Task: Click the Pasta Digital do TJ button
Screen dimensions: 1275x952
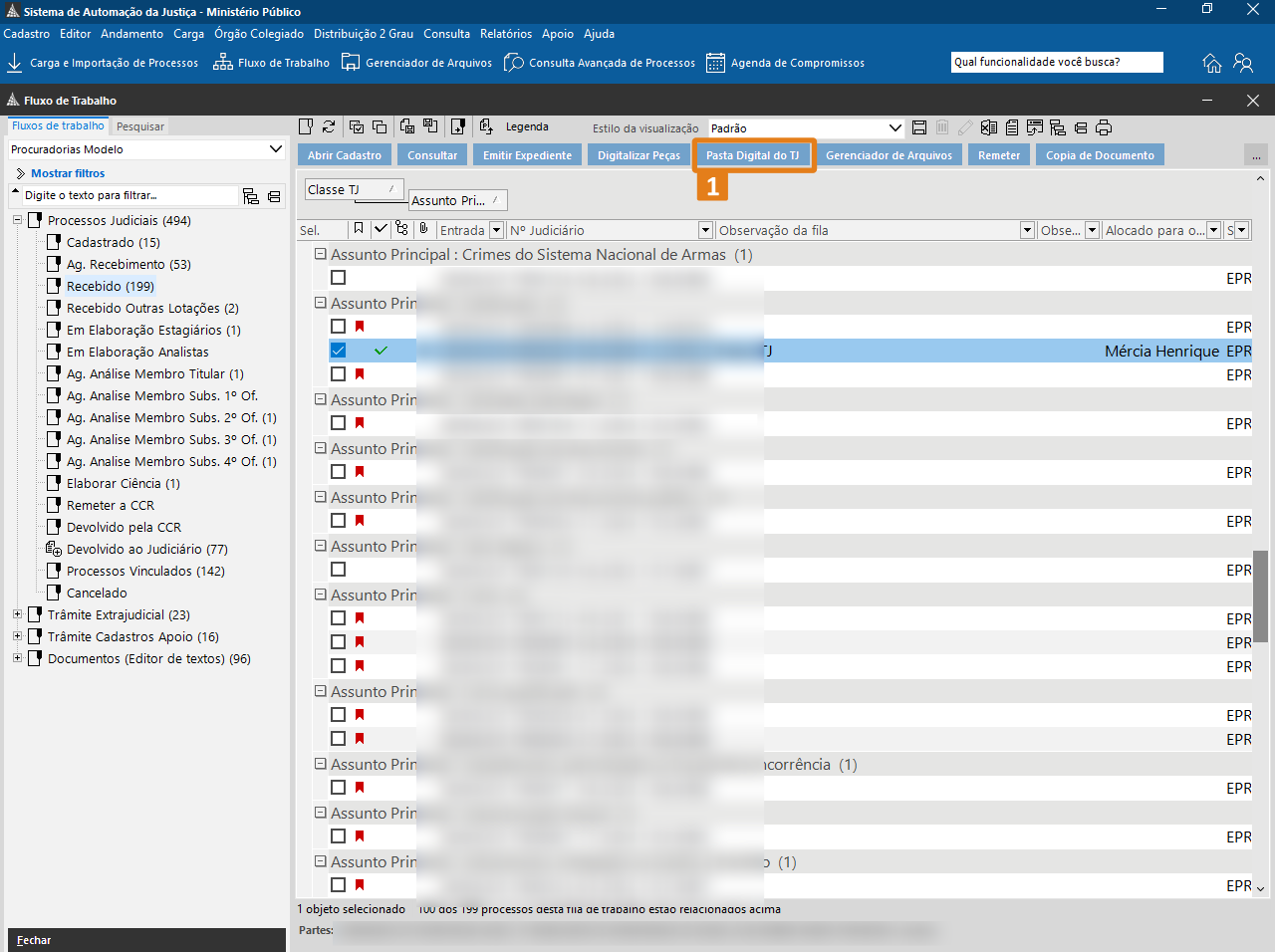Action: coord(753,155)
